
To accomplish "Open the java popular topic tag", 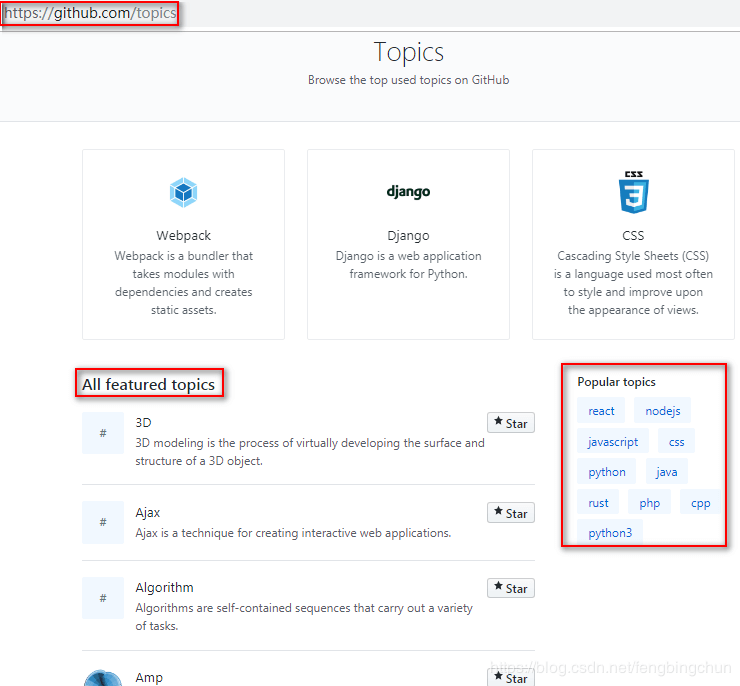I will [666, 471].
